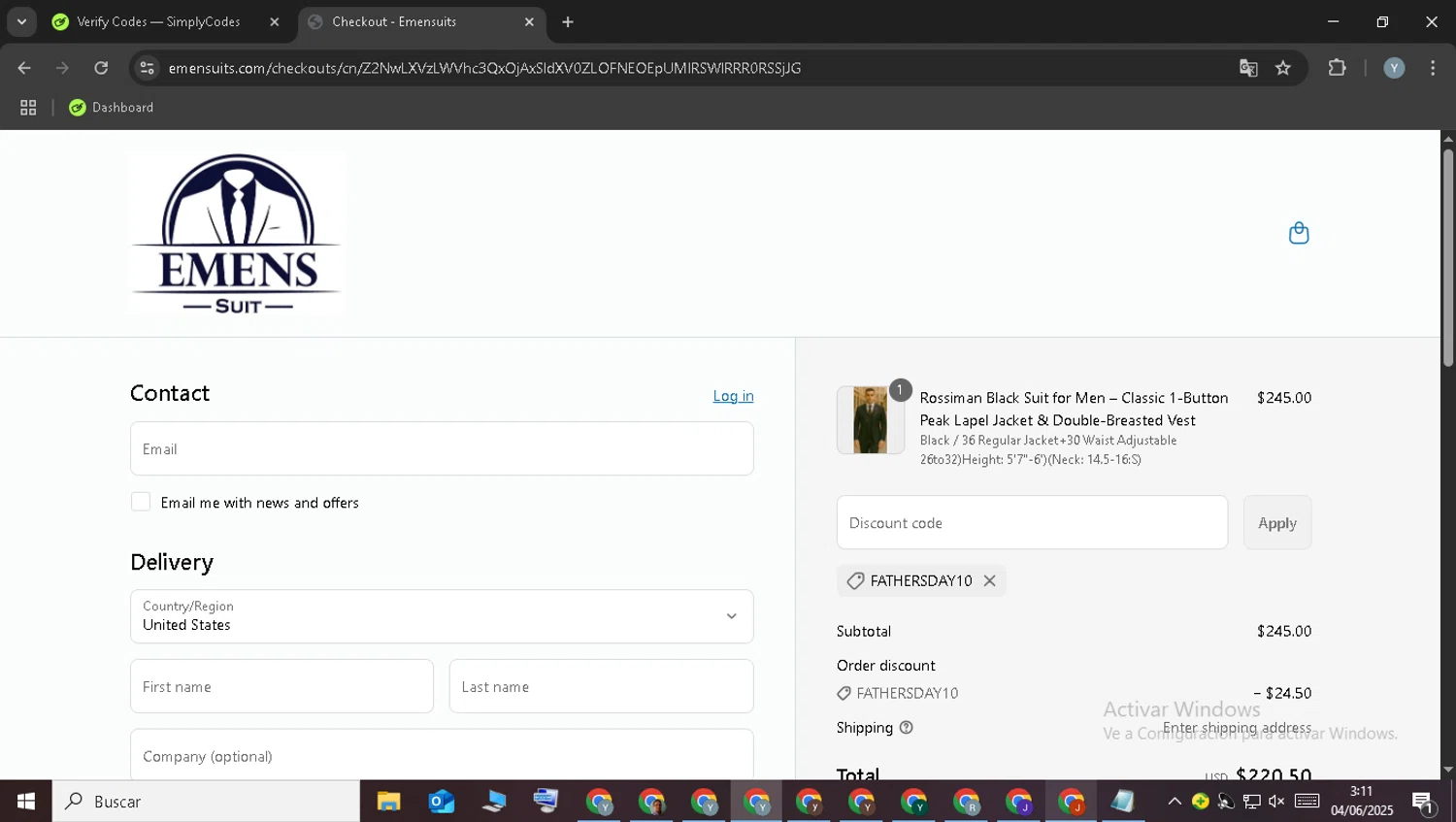The width and height of the screenshot is (1456, 822).
Task: Click the Log in link
Action: pos(733,396)
